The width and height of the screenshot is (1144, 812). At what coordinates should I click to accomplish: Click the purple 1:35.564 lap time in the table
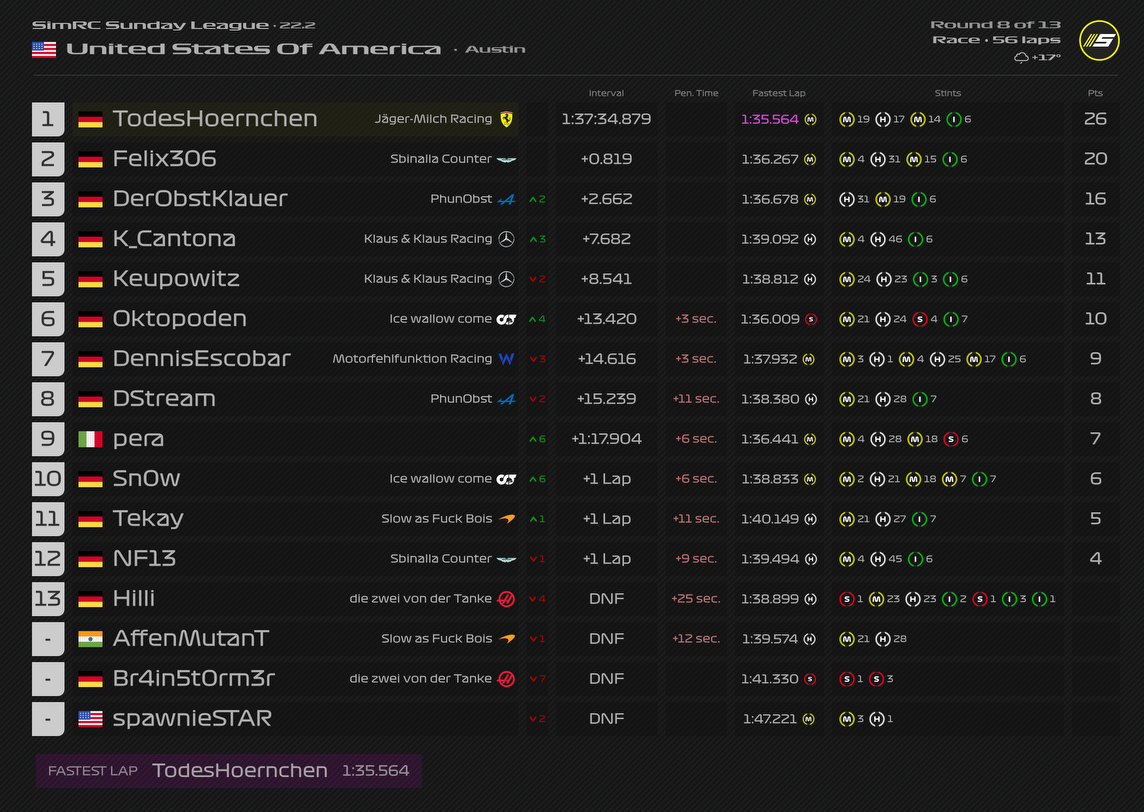pyautogui.click(x=770, y=119)
